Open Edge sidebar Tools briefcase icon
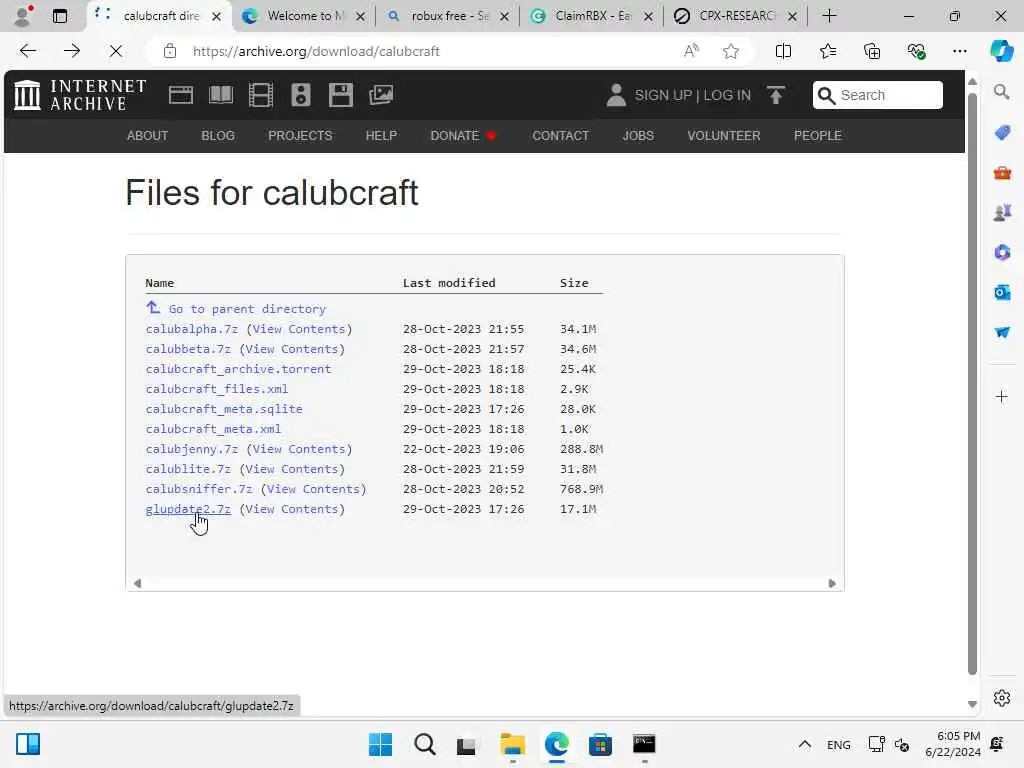The height and width of the screenshot is (768, 1024). 1002,173
